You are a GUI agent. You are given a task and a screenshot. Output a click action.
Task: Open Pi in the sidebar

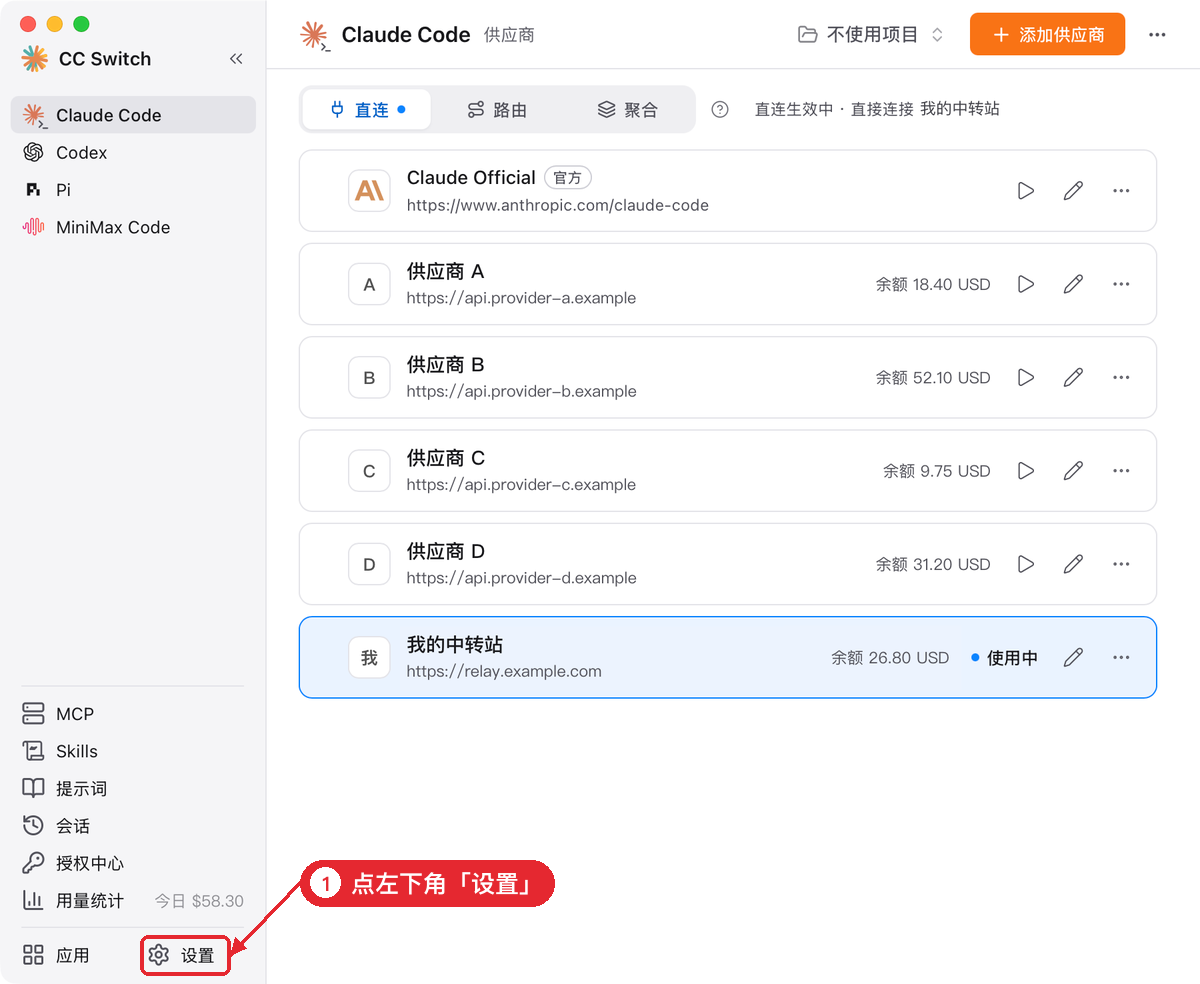[x=133, y=190]
